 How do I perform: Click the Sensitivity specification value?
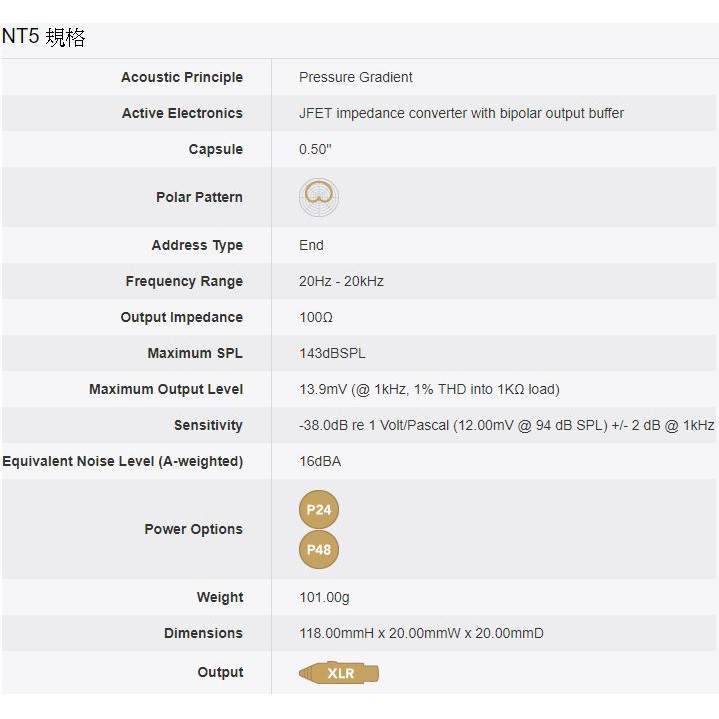click(506, 425)
